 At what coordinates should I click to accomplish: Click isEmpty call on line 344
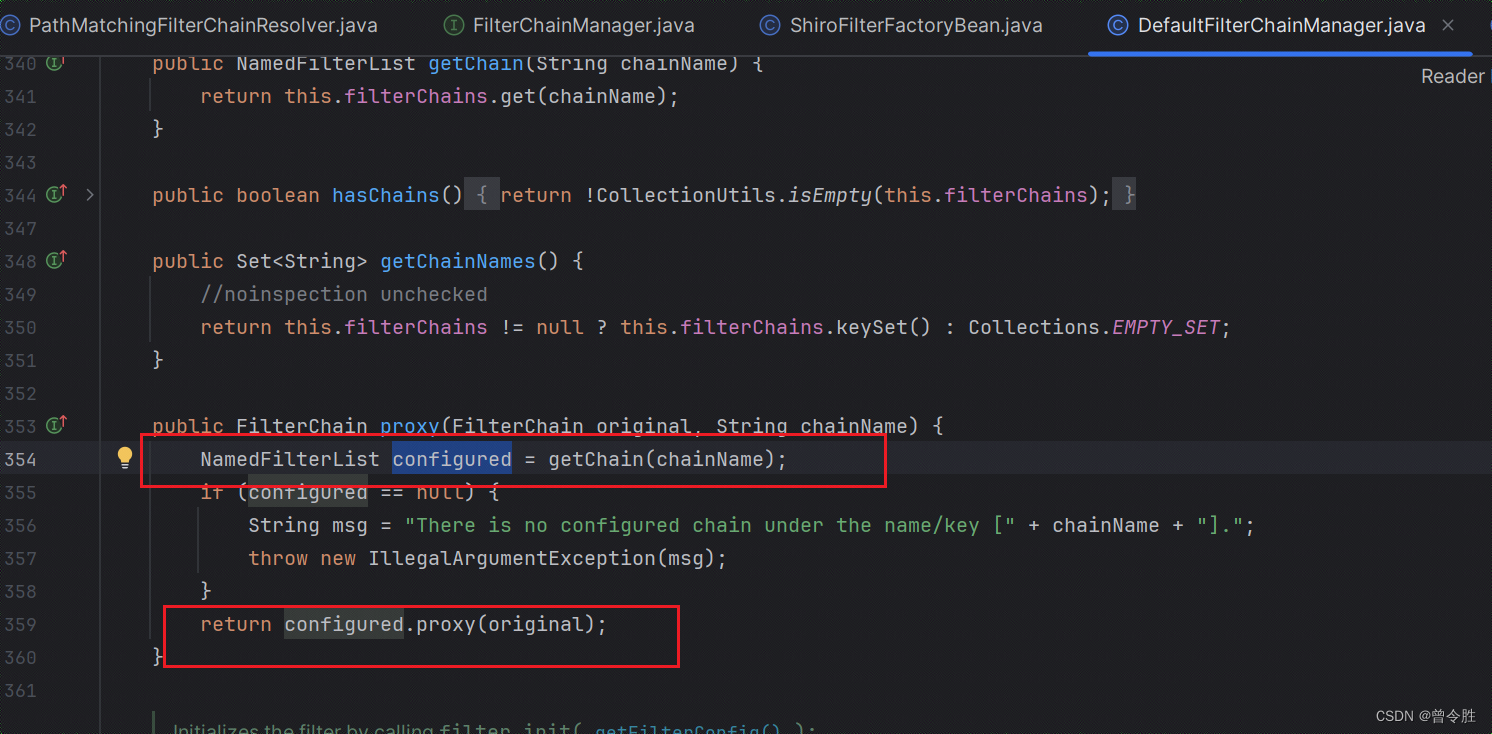click(830, 195)
